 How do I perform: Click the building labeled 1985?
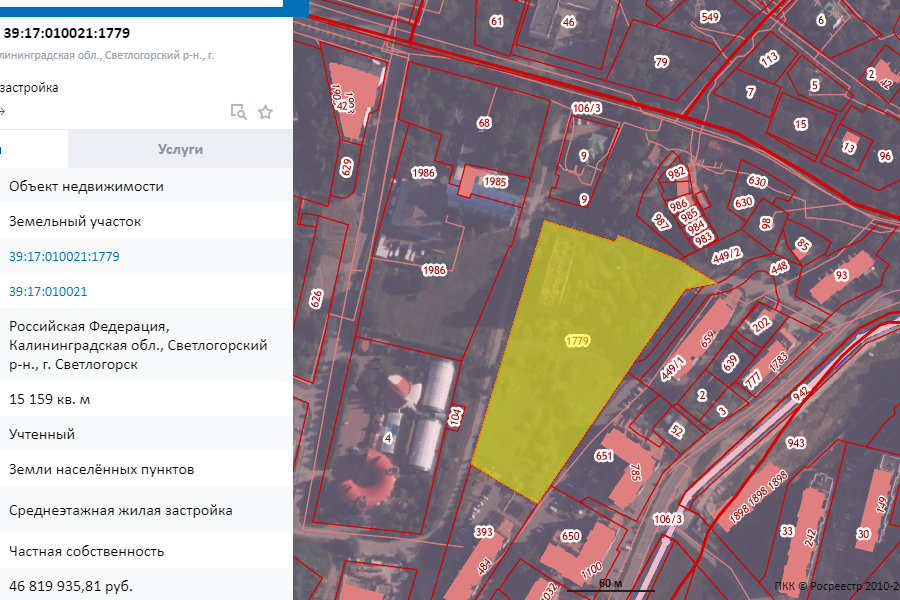point(494,182)
